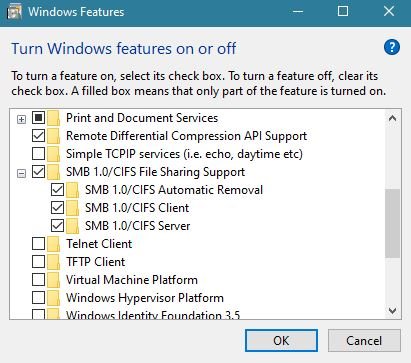Uncheck Remote Differential Compression API Support

pos(38,136)
